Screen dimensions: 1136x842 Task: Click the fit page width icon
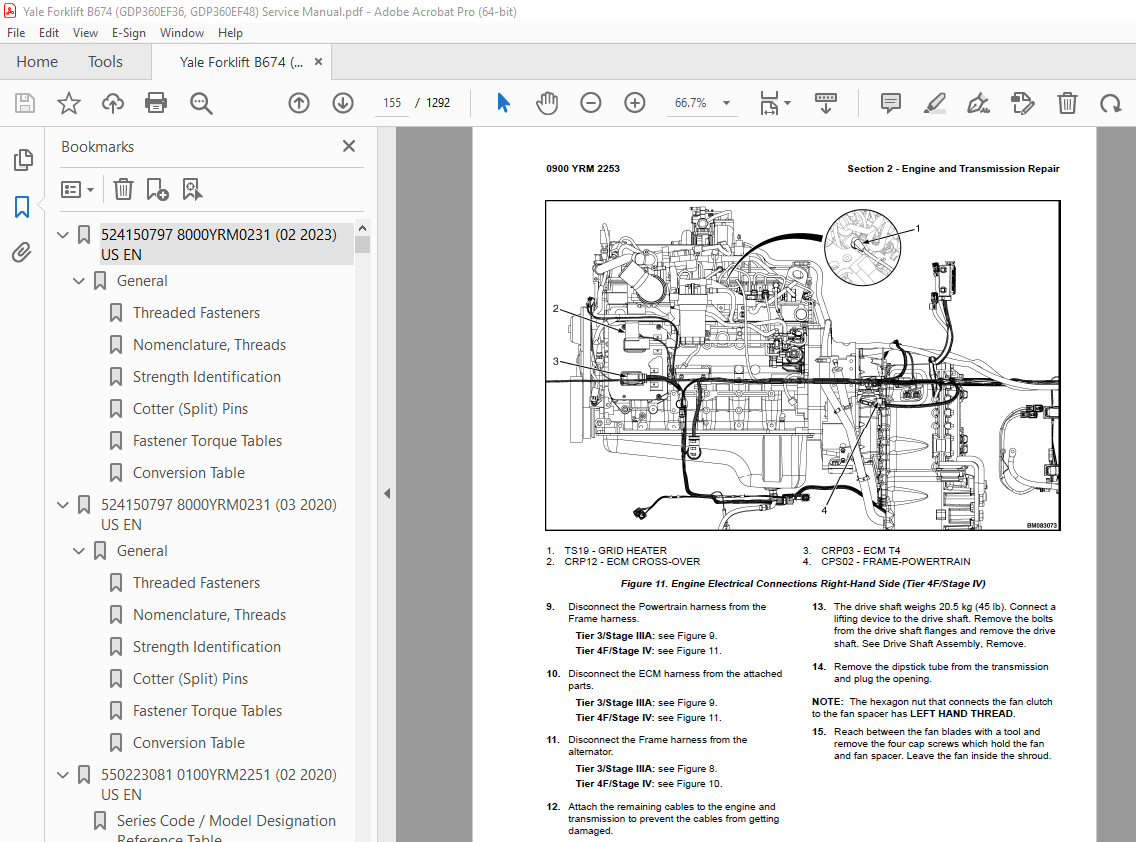[769, 103]
